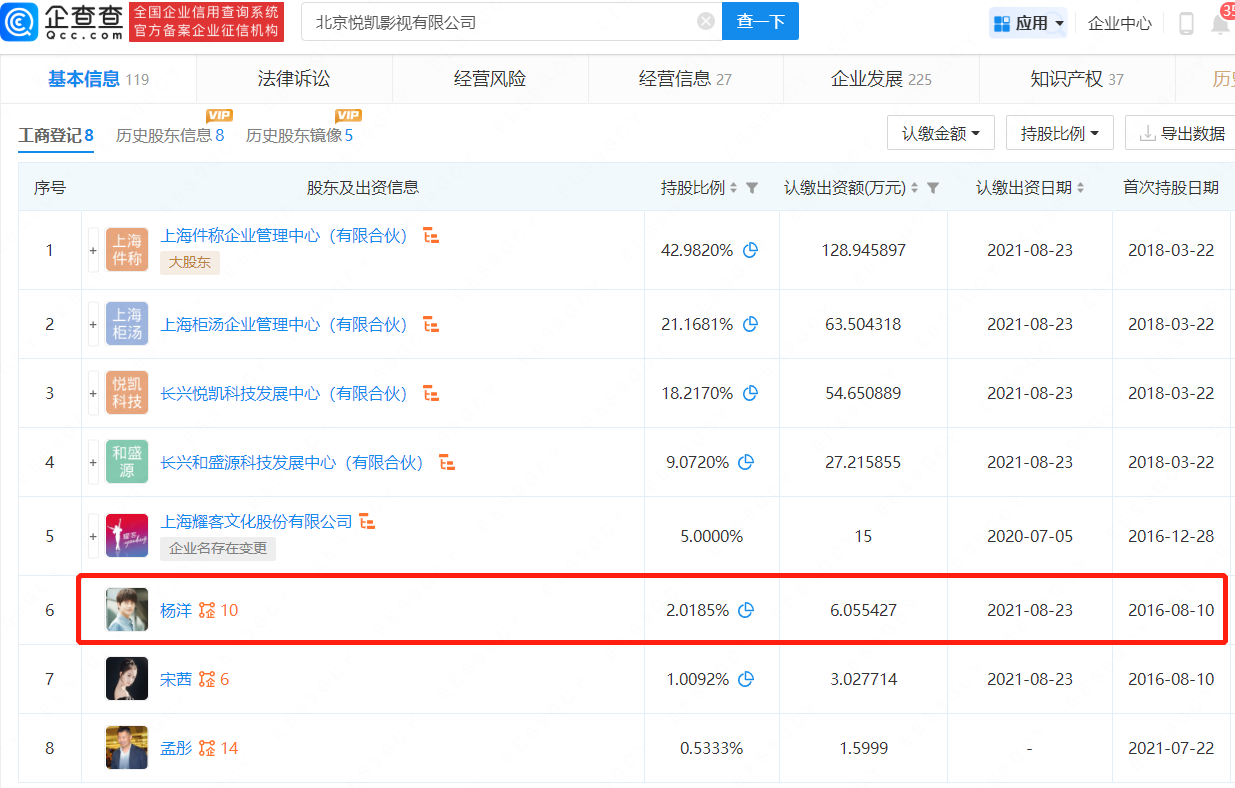The image size is (1235, 788).
Task: Click pie chart icon beside 2.0185%
Action: tap(745, 610)
